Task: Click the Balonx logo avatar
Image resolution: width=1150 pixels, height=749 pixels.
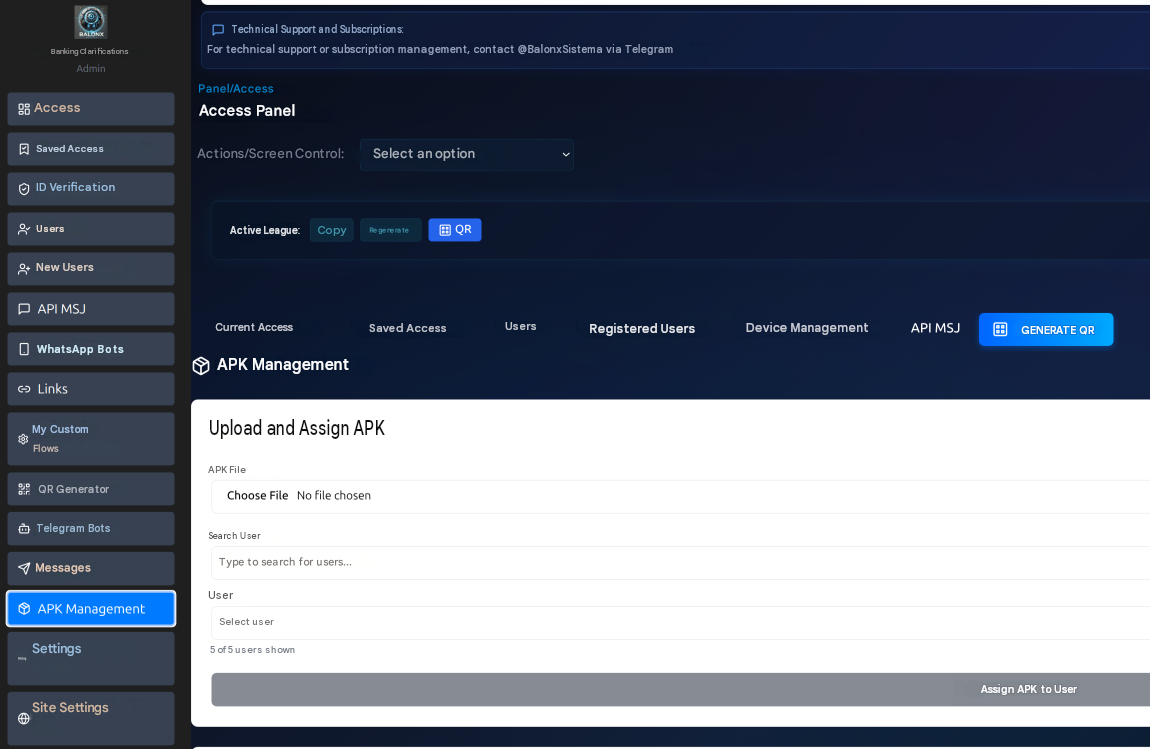Action: pyautogui.click(x=91, y=22)
